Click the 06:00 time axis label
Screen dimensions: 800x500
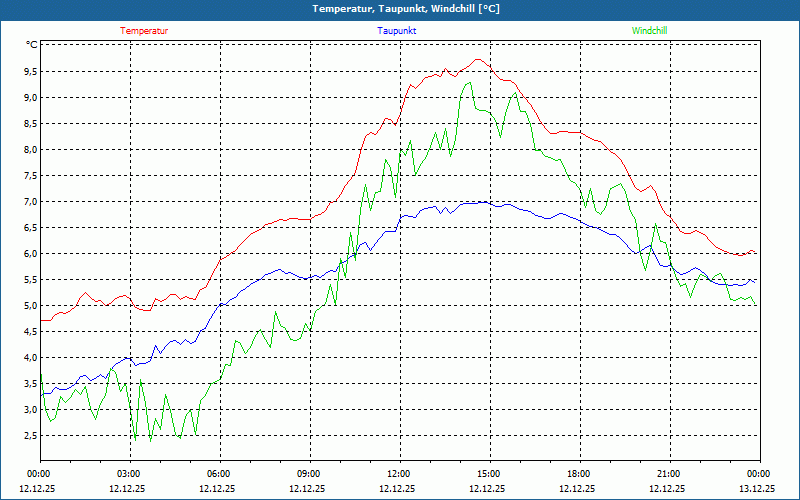click(218, 474)
